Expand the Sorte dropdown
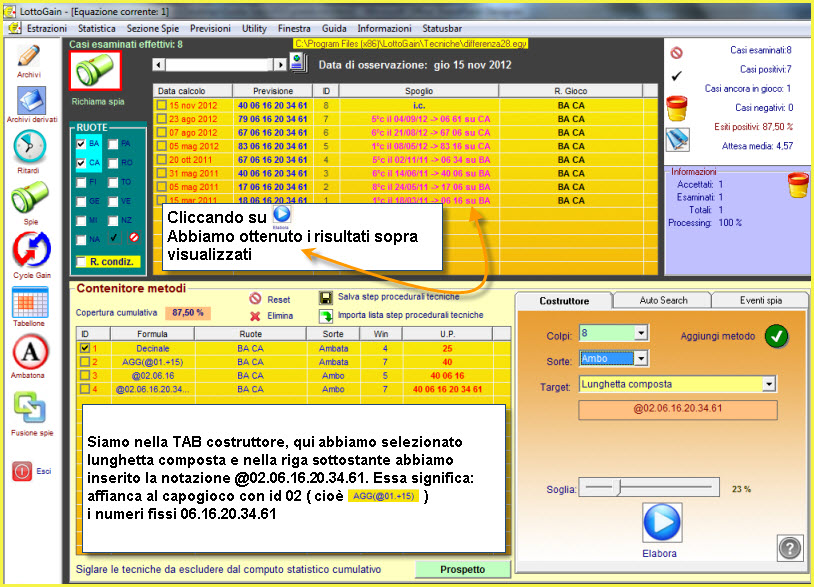814x587 pixels. (642, 358)
